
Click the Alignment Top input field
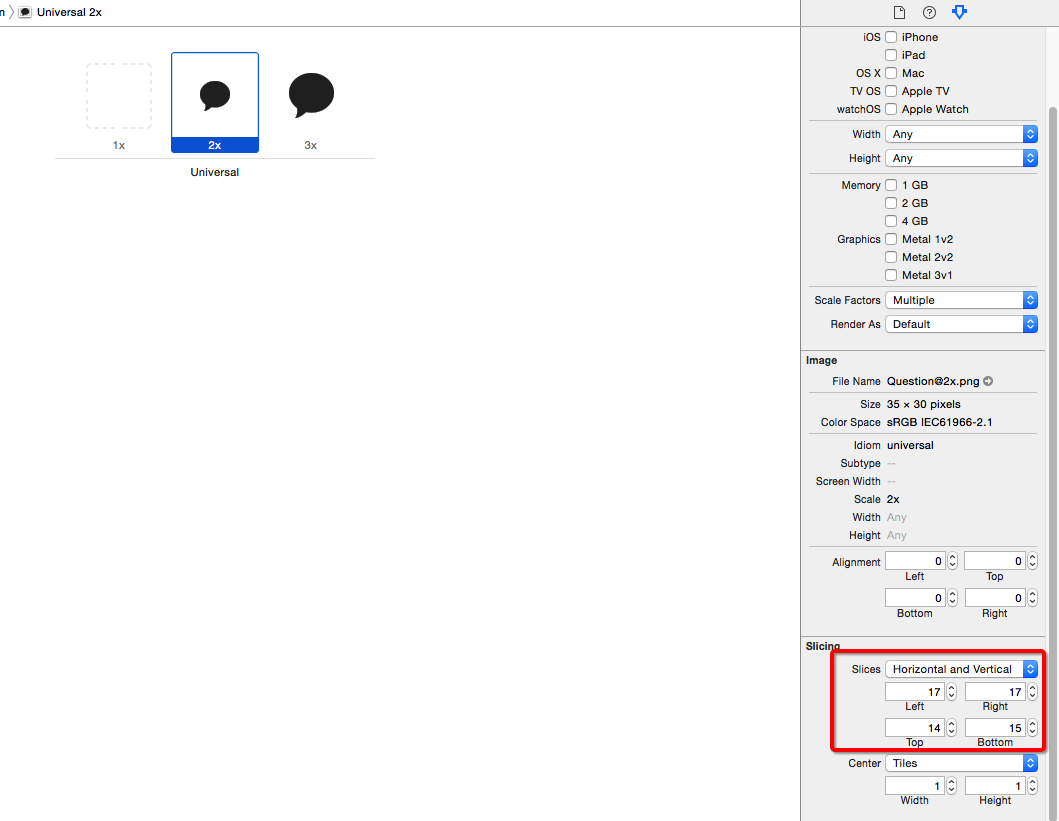click(995, 561)
